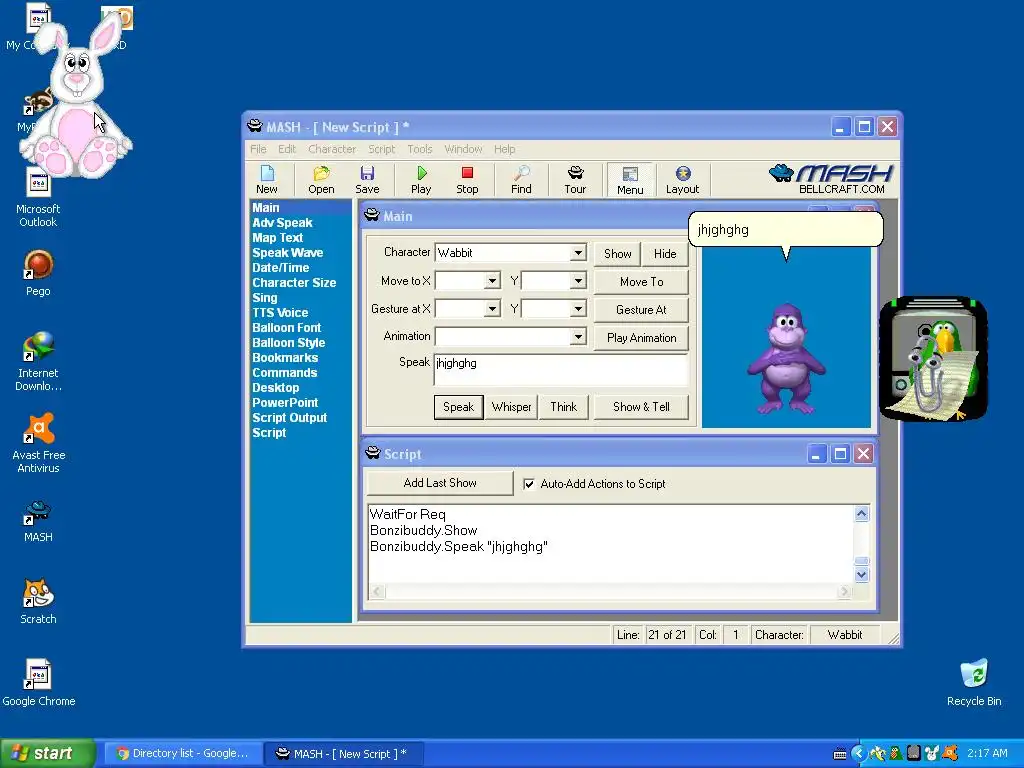
Task: Click the Whisper button
Action: [x=511, y=407]
